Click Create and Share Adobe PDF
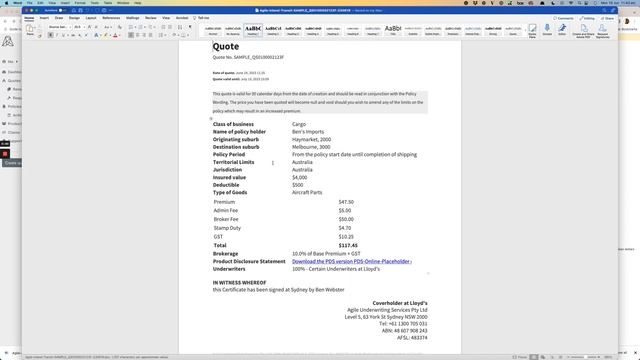The height and width of the screenshot is (360, 640). pos(583,31)
